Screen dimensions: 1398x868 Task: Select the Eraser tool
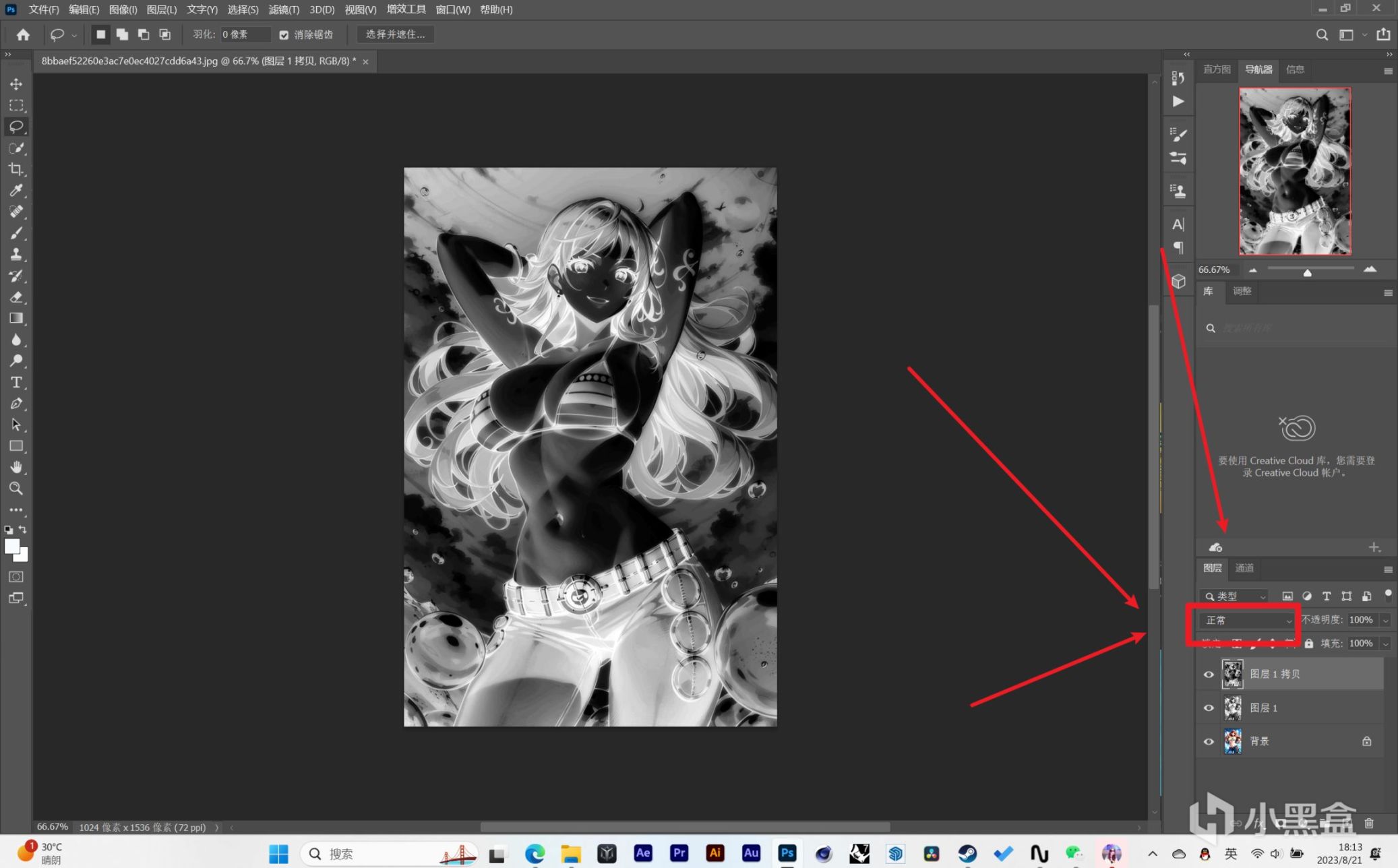pos(16,297)
